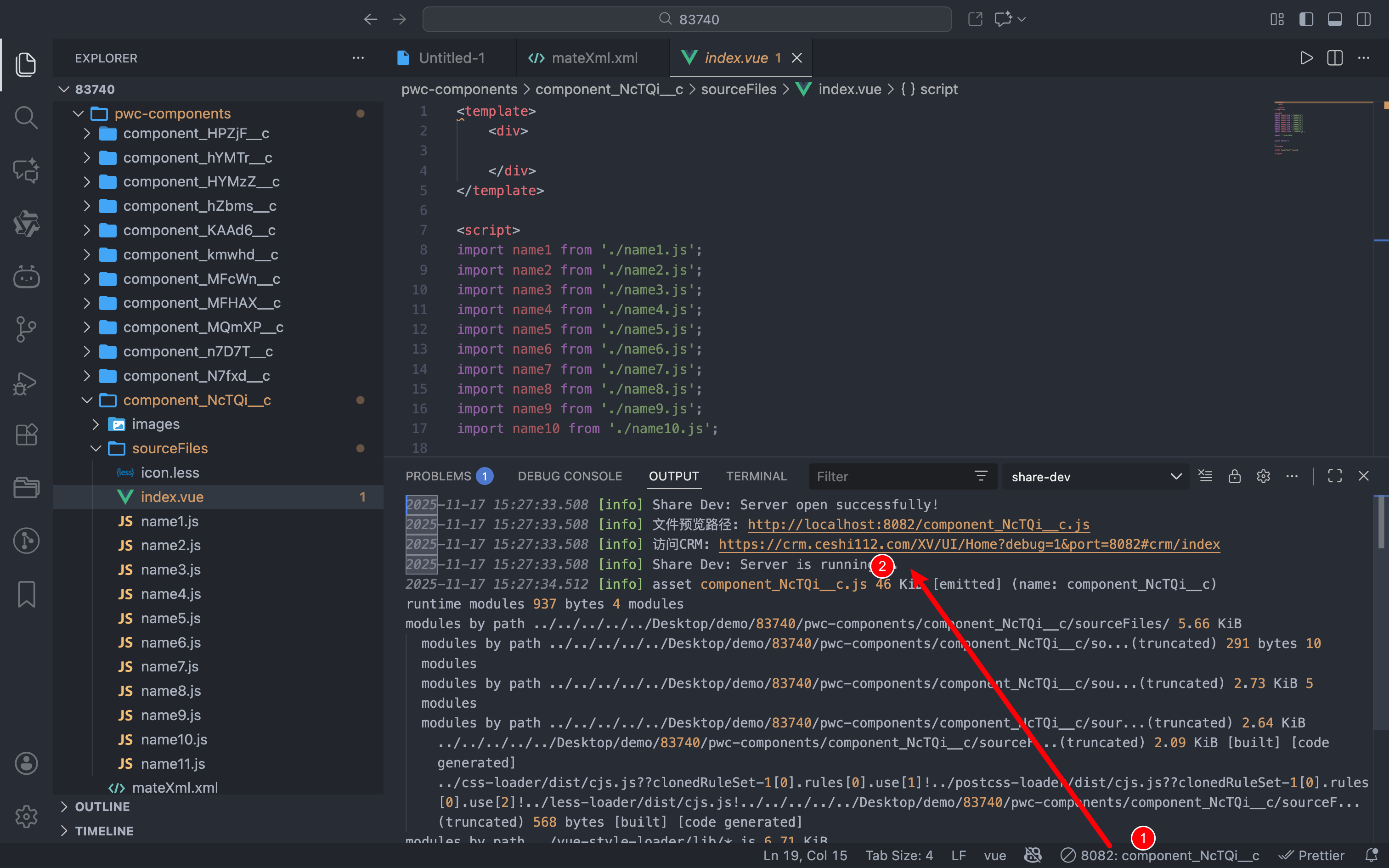Open Output panel settings gear
Screen dimensions: 1389x868
coord(1264,476)
